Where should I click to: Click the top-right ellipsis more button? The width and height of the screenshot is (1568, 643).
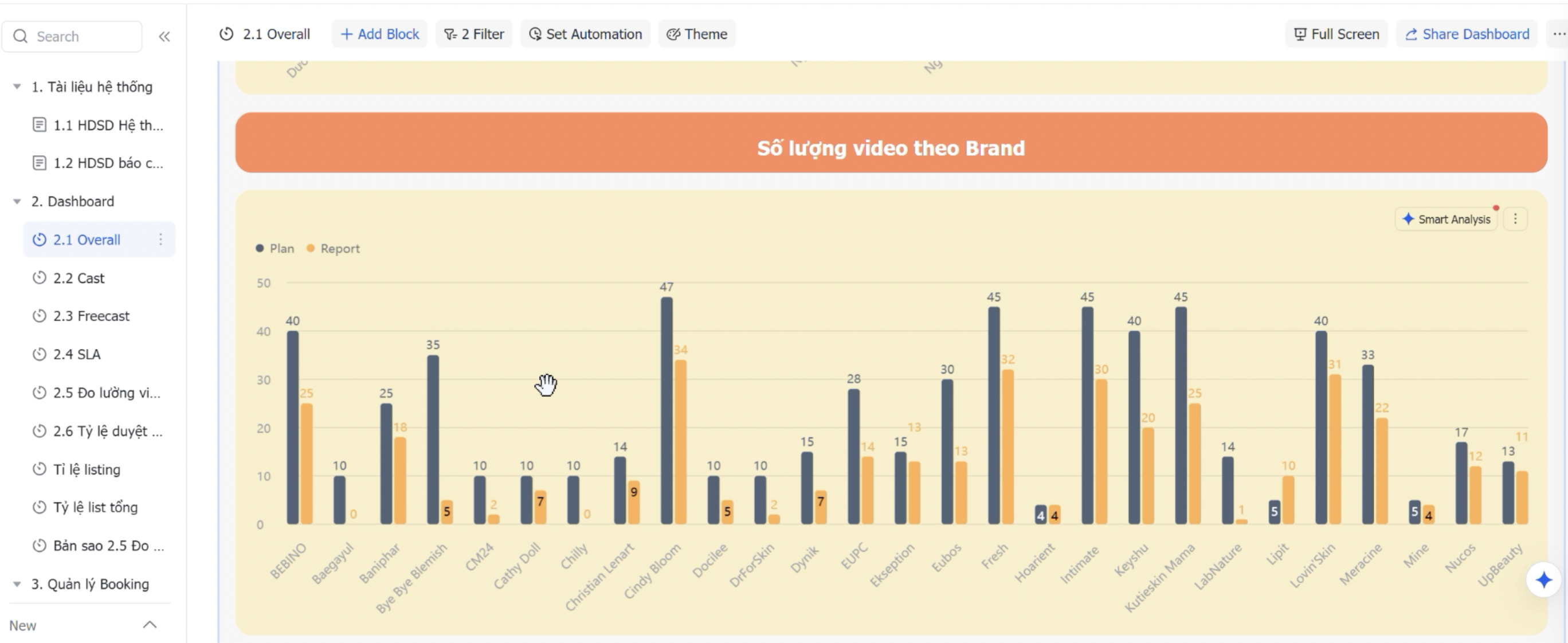pyautogui.click(x=1558, y=34)
